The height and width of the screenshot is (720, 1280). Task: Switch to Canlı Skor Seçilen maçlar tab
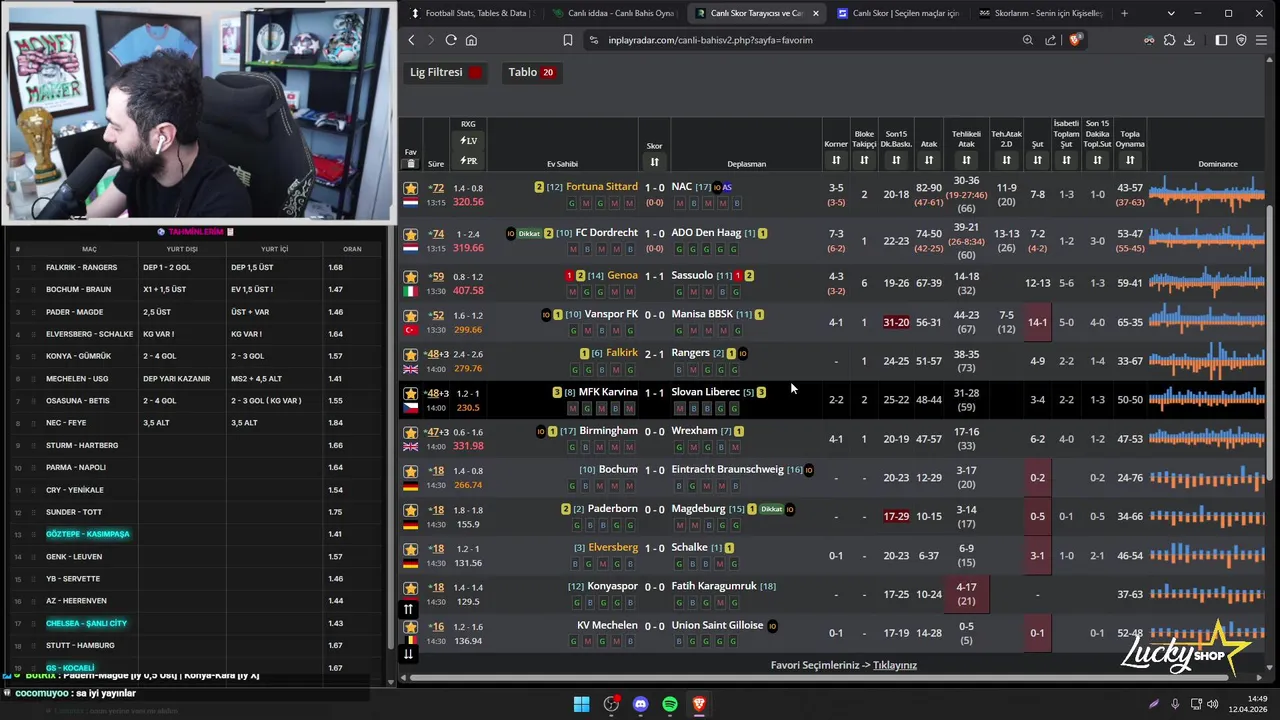(x=898, y=13)
